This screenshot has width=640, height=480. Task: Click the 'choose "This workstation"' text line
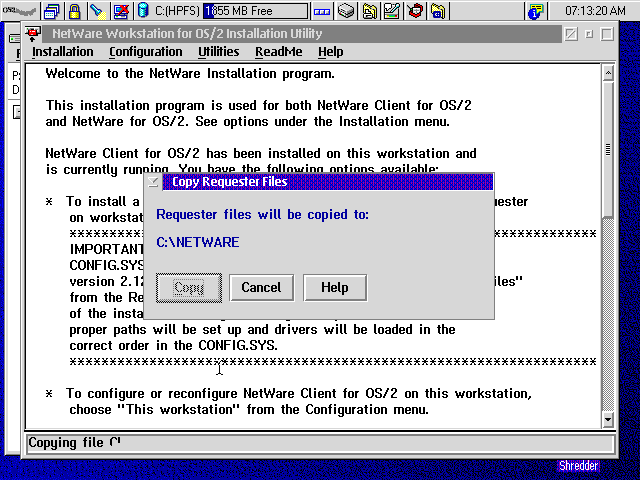(249, 409)
